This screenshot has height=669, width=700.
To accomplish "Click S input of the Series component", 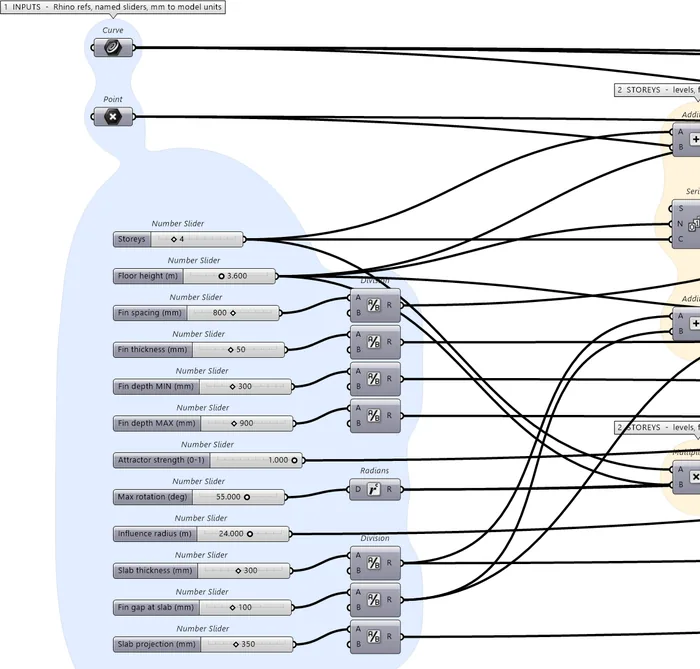I will coord(681,208).
